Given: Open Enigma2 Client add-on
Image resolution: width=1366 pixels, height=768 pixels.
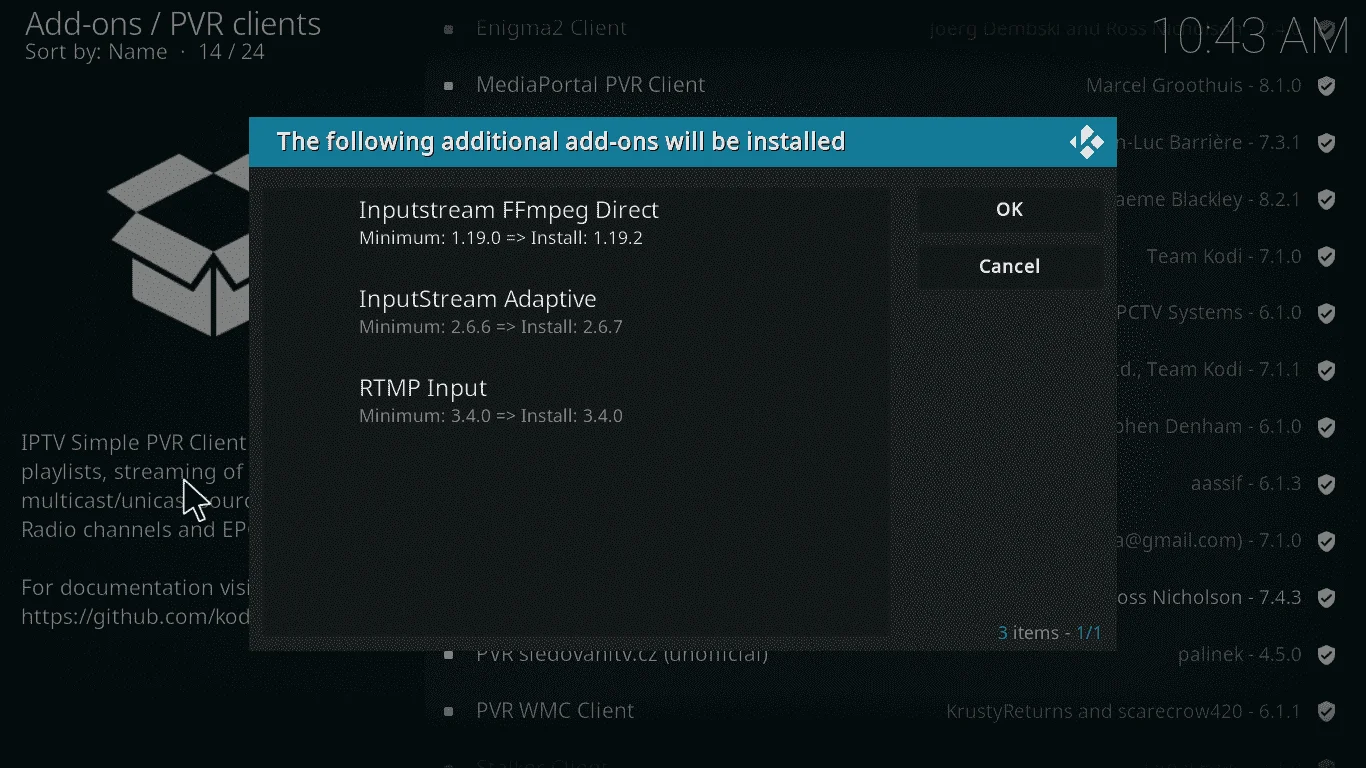Looking at the screenshot, I should coord(551,28).
